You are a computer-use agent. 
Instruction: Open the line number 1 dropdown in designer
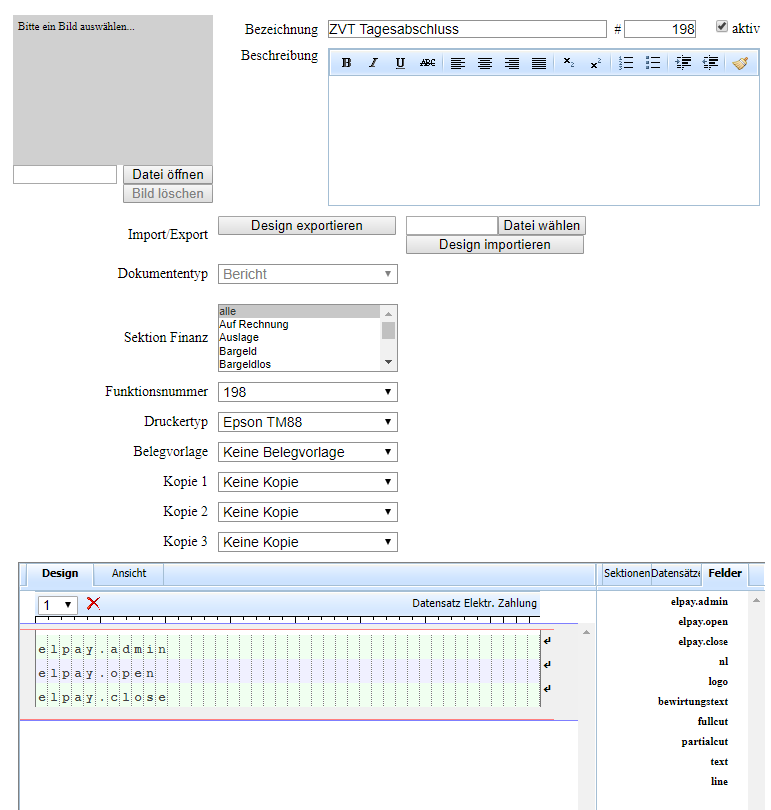click(57, 605)
